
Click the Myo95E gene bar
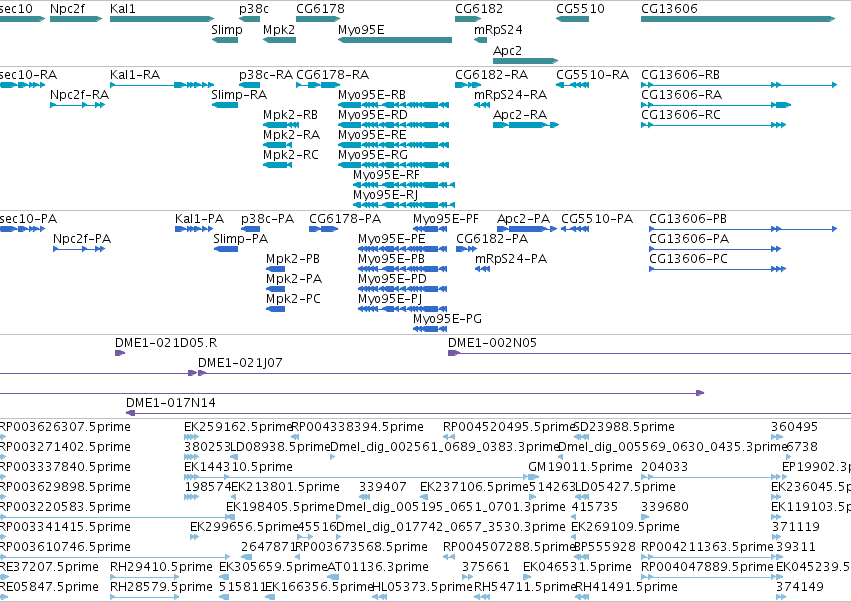pos(395,40)
